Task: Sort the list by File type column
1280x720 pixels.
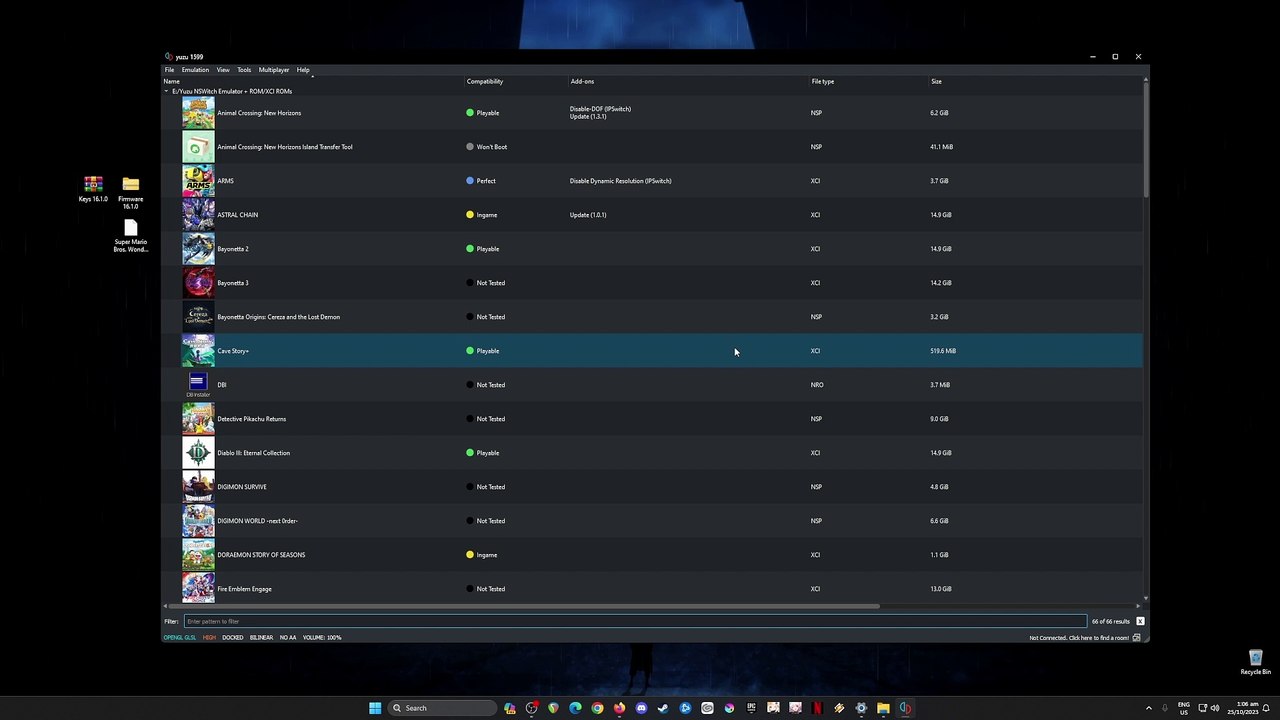Action: pyautogui.click(x=823, y=81)
